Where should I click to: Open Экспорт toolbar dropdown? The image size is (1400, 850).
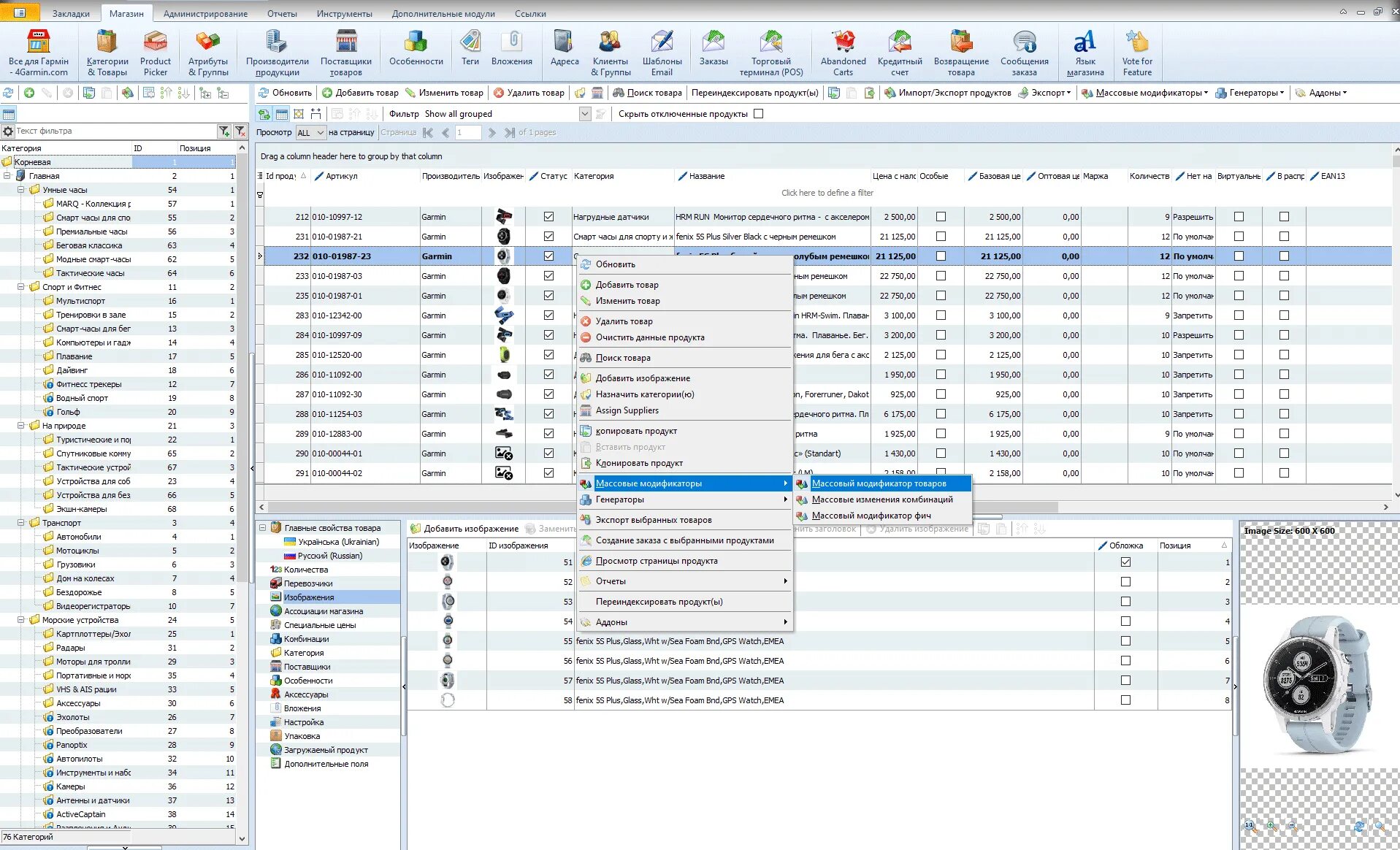tap(1044, 93)
